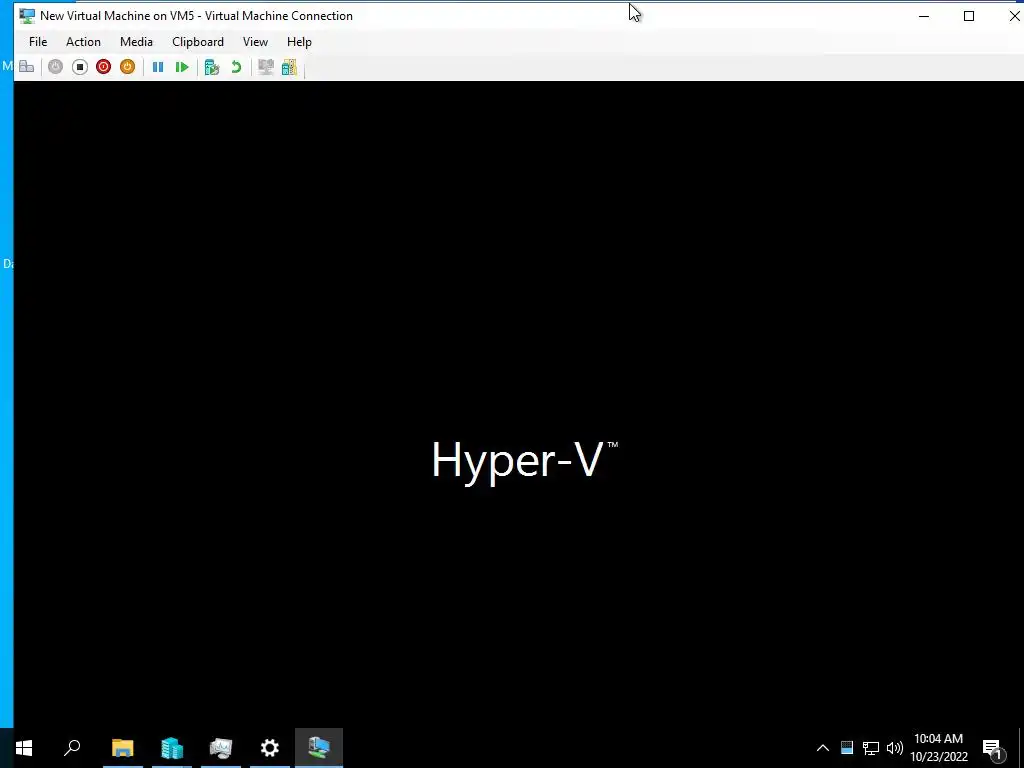Open the Clipboard menu

[198, 42]
